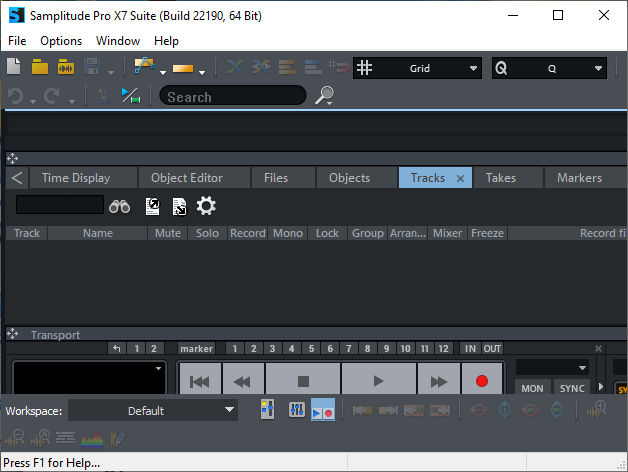628x472 pixels.
Task: Open the Options menu
Action: [x=61, y=41]
